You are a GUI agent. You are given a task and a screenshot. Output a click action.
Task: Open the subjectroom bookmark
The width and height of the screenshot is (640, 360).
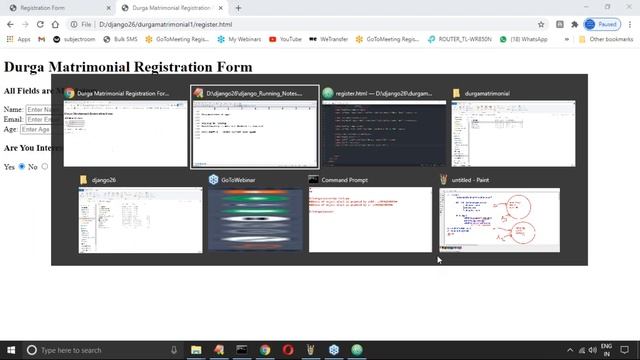pyautogui.click(x=74, y=39)
